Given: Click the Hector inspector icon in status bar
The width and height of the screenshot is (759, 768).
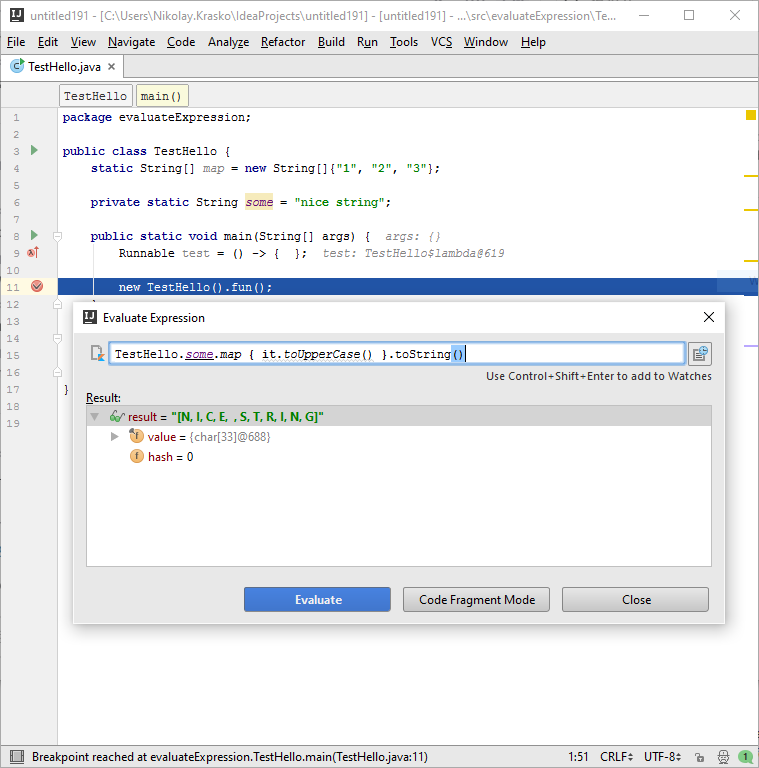Looking at the screenshot, I should point(723,757).
